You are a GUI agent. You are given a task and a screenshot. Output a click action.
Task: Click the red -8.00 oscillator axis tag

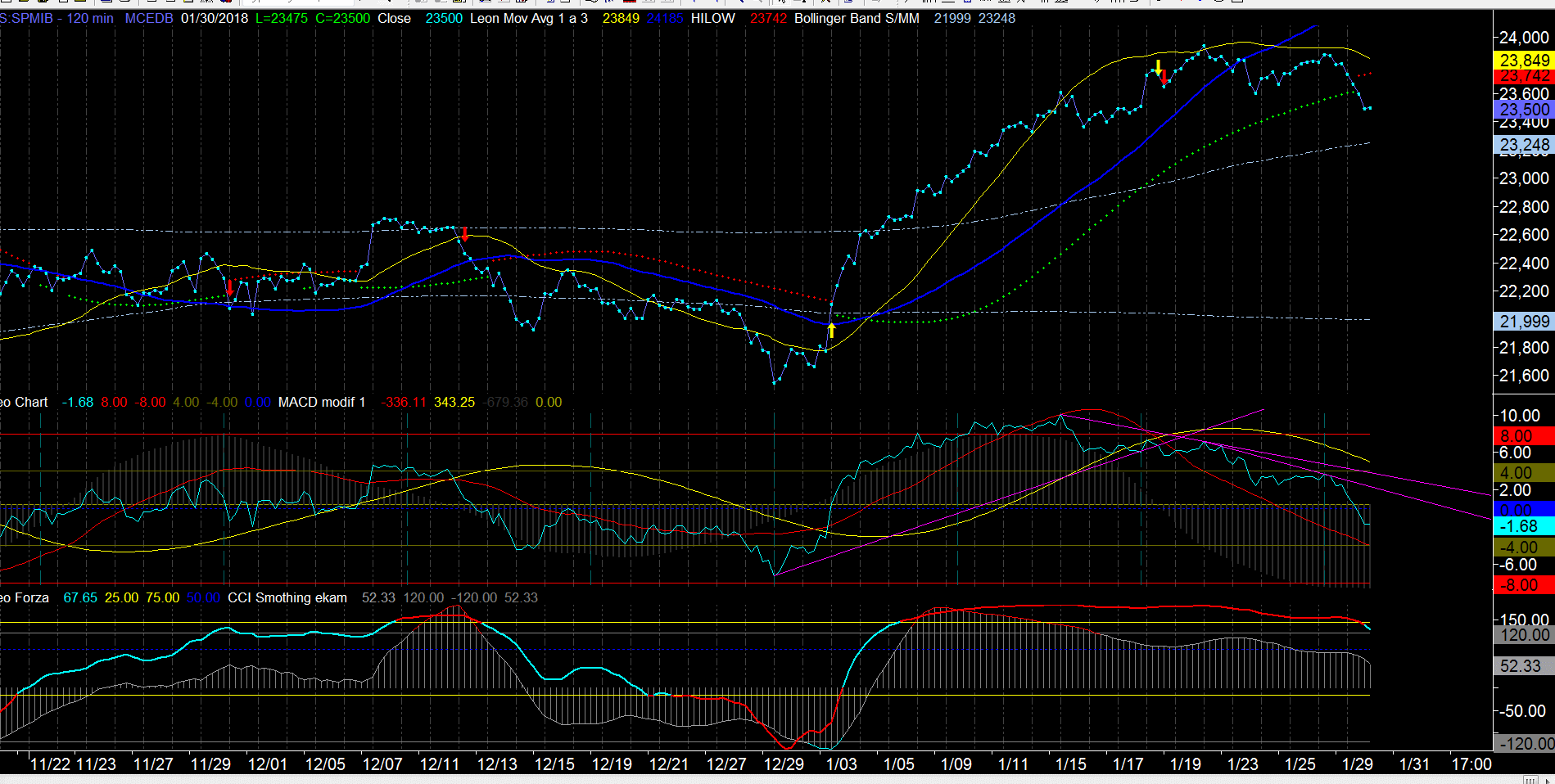1524,585
